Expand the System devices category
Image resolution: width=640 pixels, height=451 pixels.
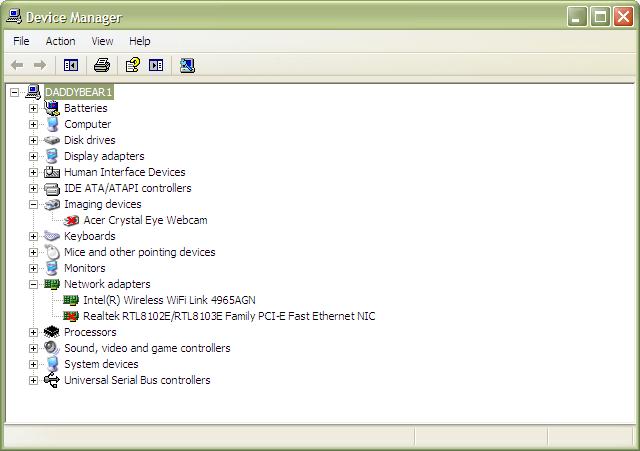(x=33, y=364)
